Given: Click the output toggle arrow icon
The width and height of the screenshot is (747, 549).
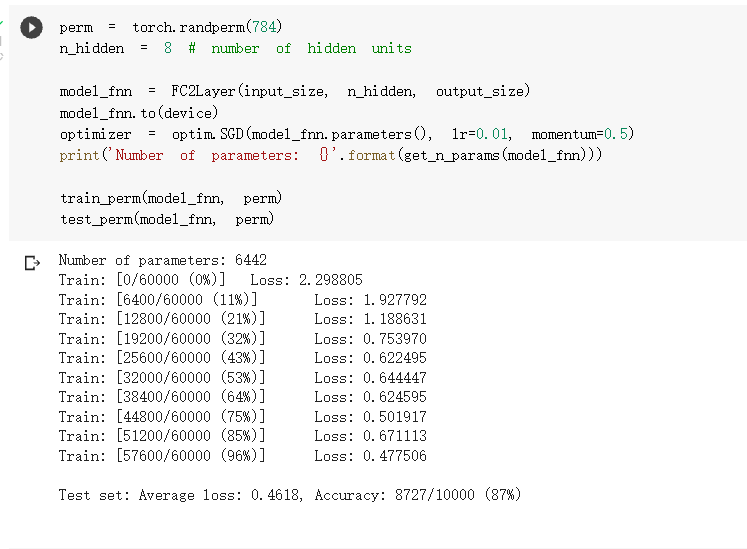Looking at the screenshot, I should click(32, 263).
